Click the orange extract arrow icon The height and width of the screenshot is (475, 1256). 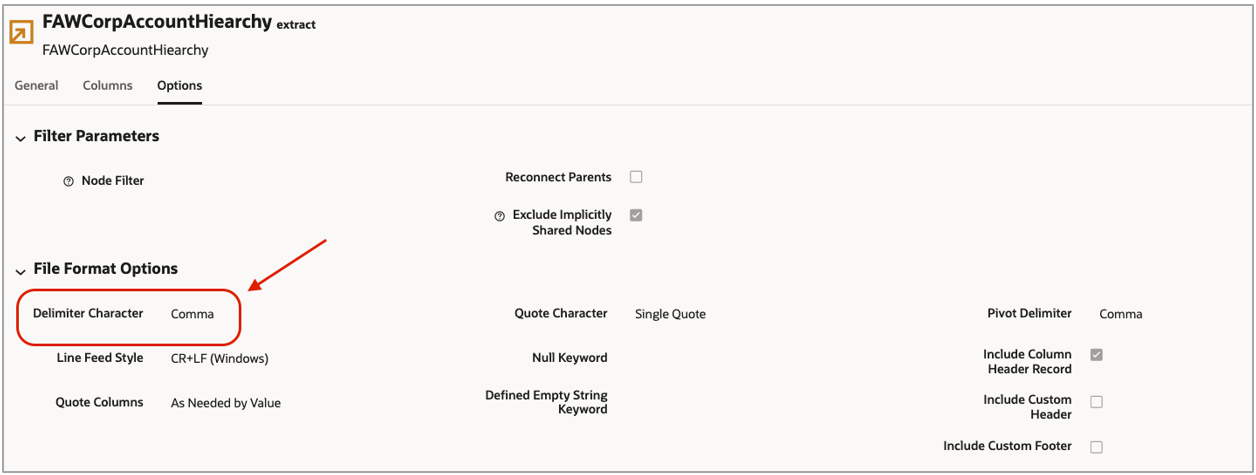point(21,33)
